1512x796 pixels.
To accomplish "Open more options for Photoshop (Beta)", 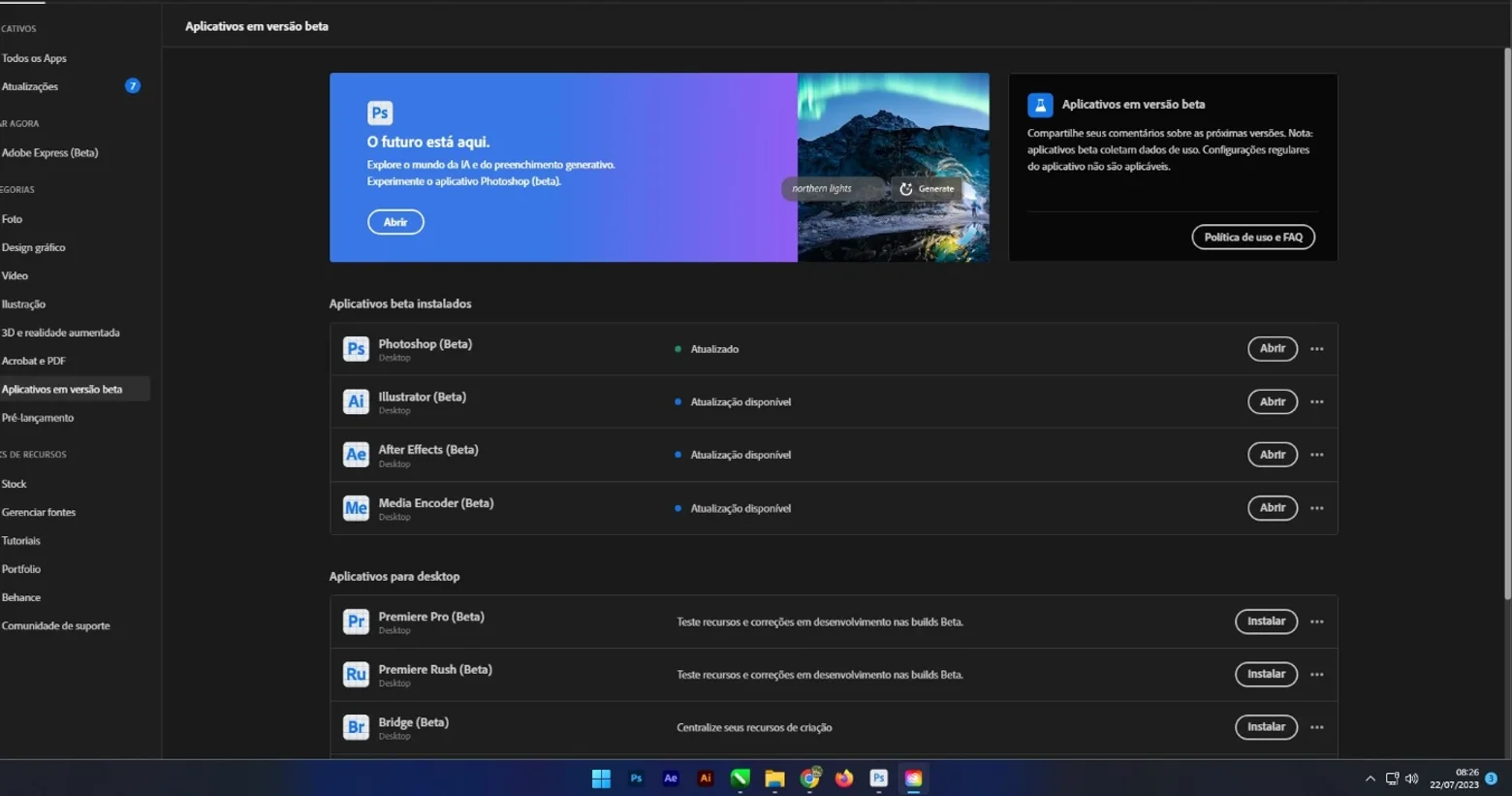I will [1316, 349].
